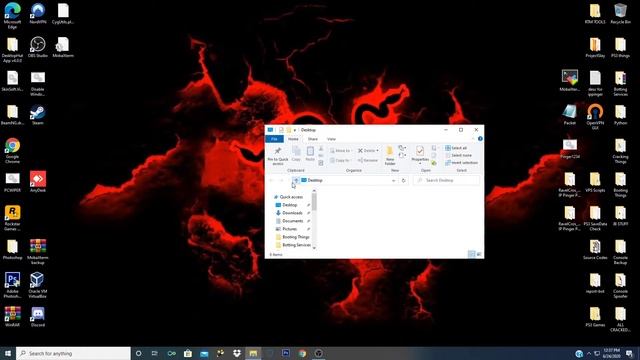Open the Windows Start menu
This screenshot has width=640, height=360.
tap(8, 353)
